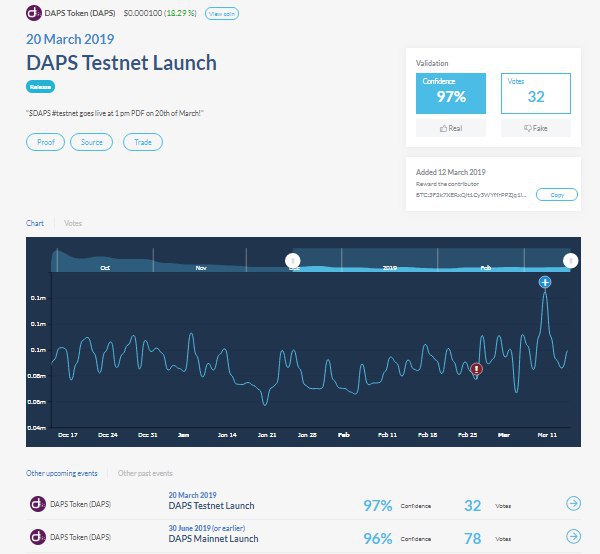The width and height of the screenshot is (600, 554).
Task: Click the DAPS Testnet Launch main heading
Action: [121, 63]
